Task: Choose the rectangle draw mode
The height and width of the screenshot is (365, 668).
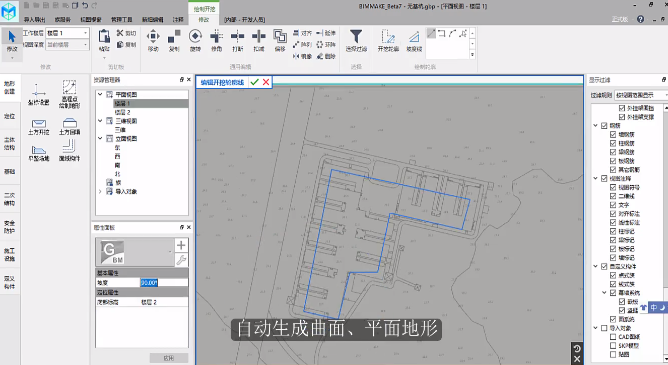Action: click(442, 33)
